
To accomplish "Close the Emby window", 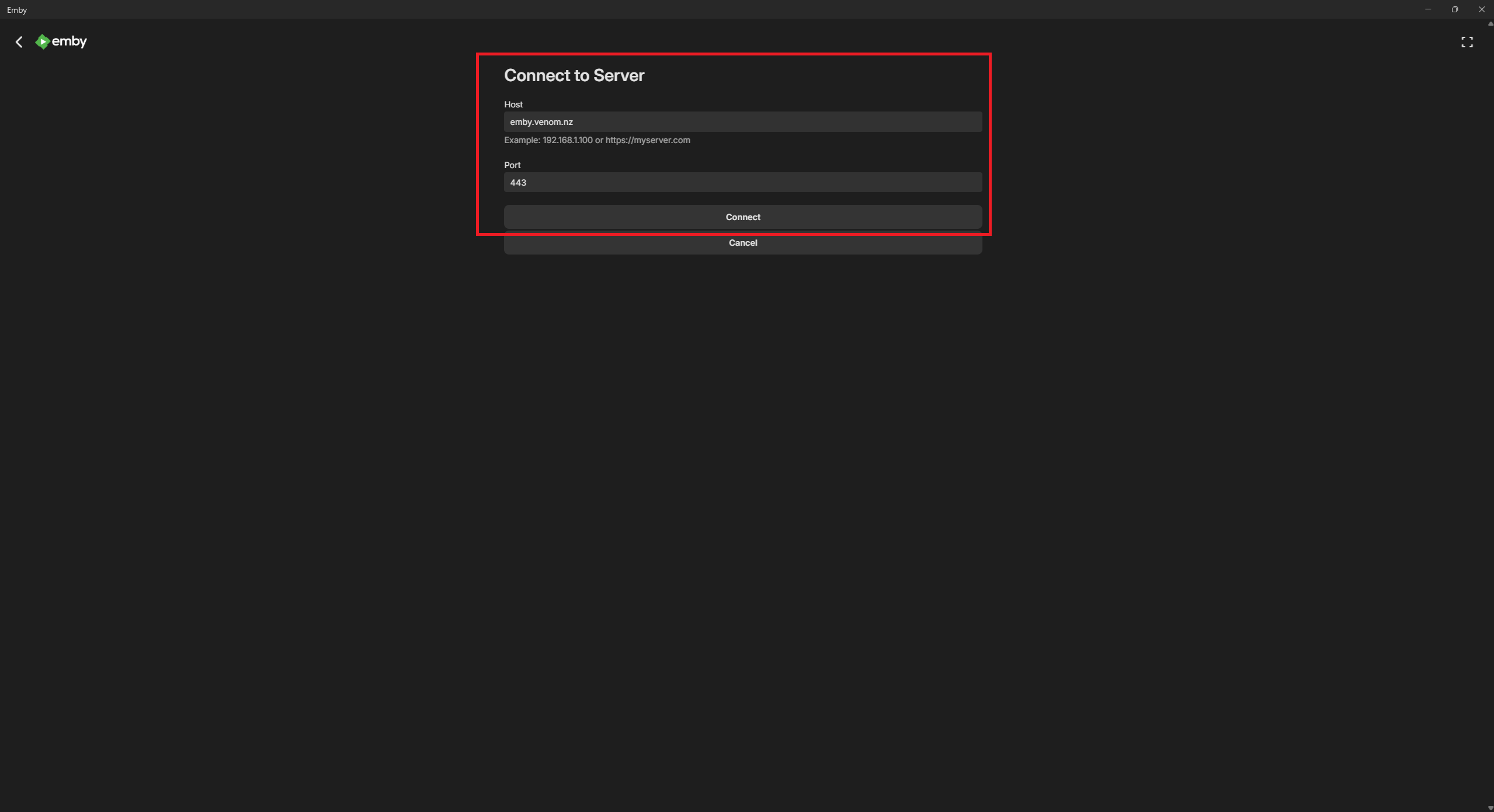I will coord(1481,9).
